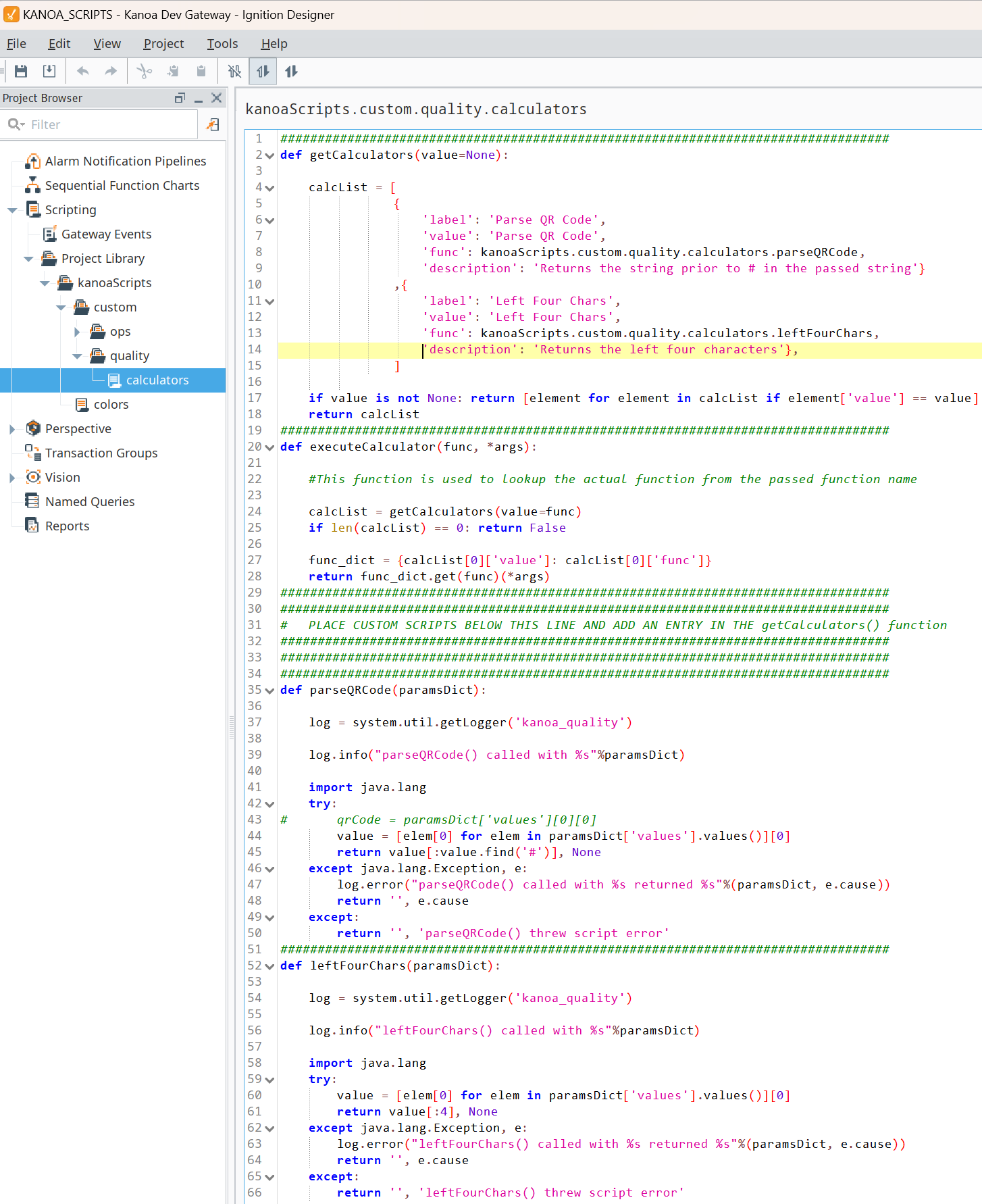The width and height of the screenshot is (982, 1204).
Task: Click the custom package icon
Action: 81,307
